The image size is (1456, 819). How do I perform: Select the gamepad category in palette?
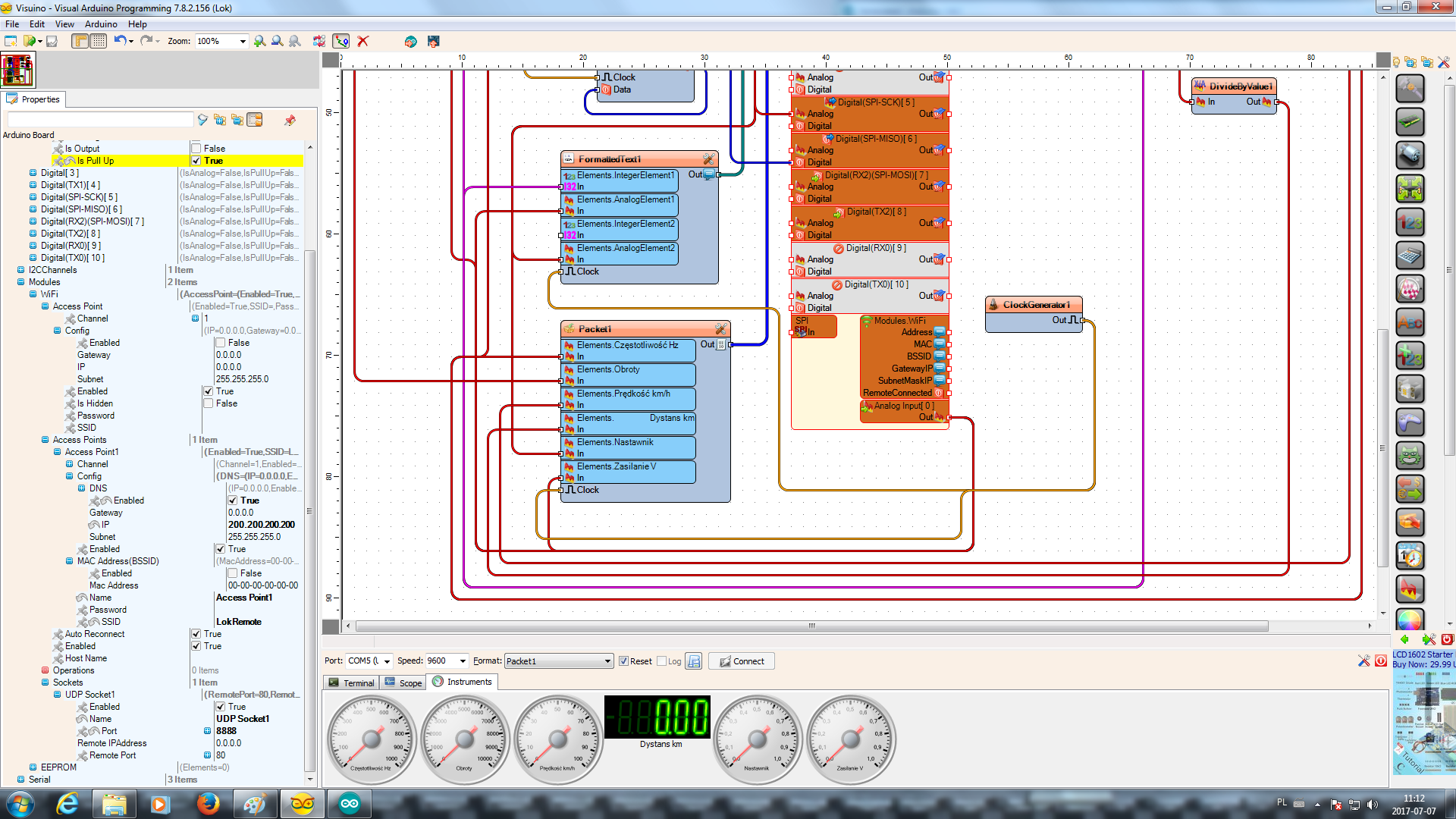pos(1410,422)
